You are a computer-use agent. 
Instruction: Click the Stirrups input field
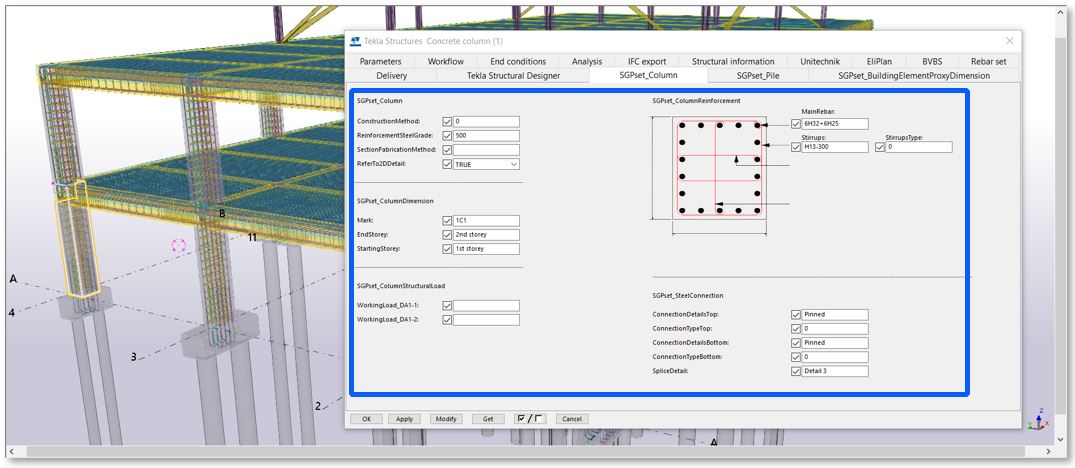point(835,147)
